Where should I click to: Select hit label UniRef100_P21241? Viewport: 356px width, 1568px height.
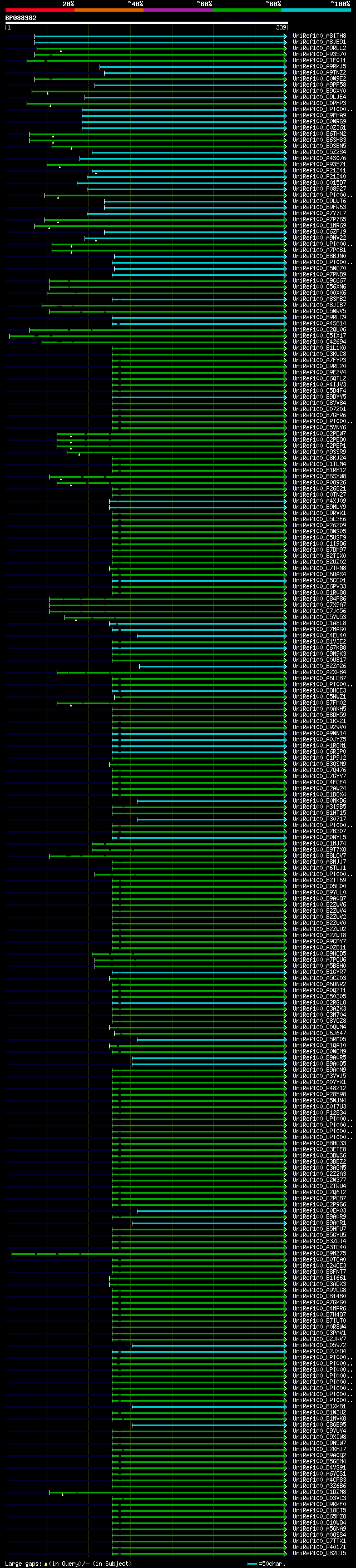[319, 170]
